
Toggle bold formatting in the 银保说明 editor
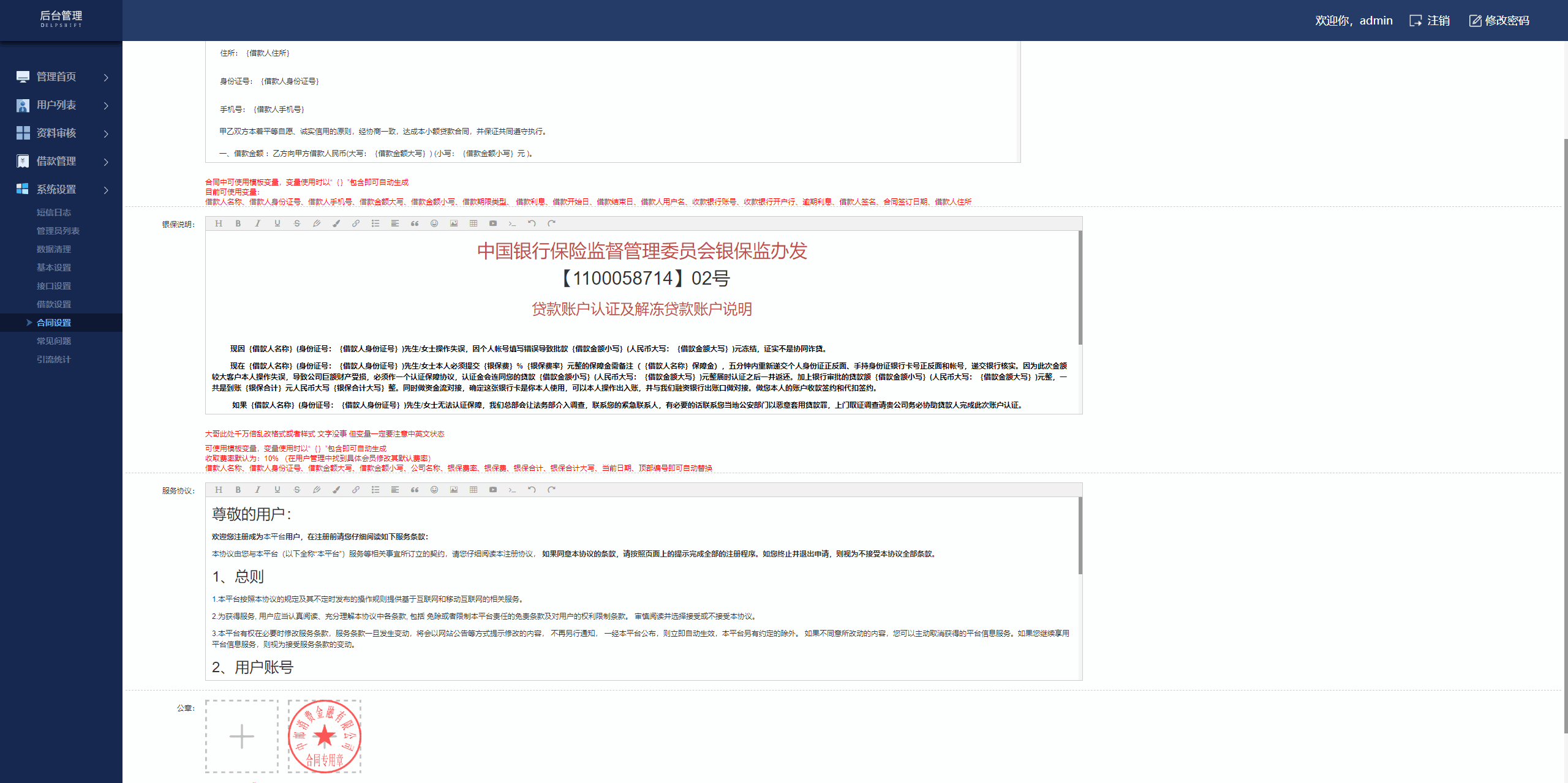[238, 223]
